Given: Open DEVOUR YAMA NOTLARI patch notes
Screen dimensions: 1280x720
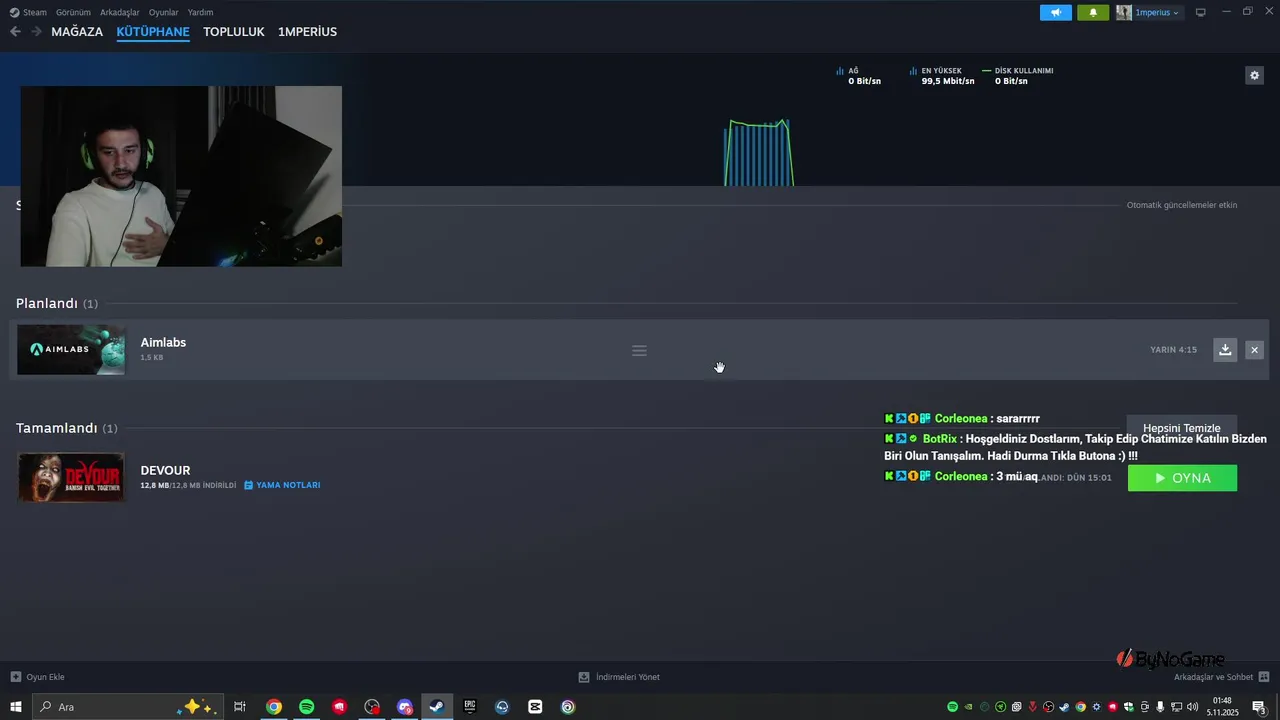Looking at the screenshot, I should point(282,485).
